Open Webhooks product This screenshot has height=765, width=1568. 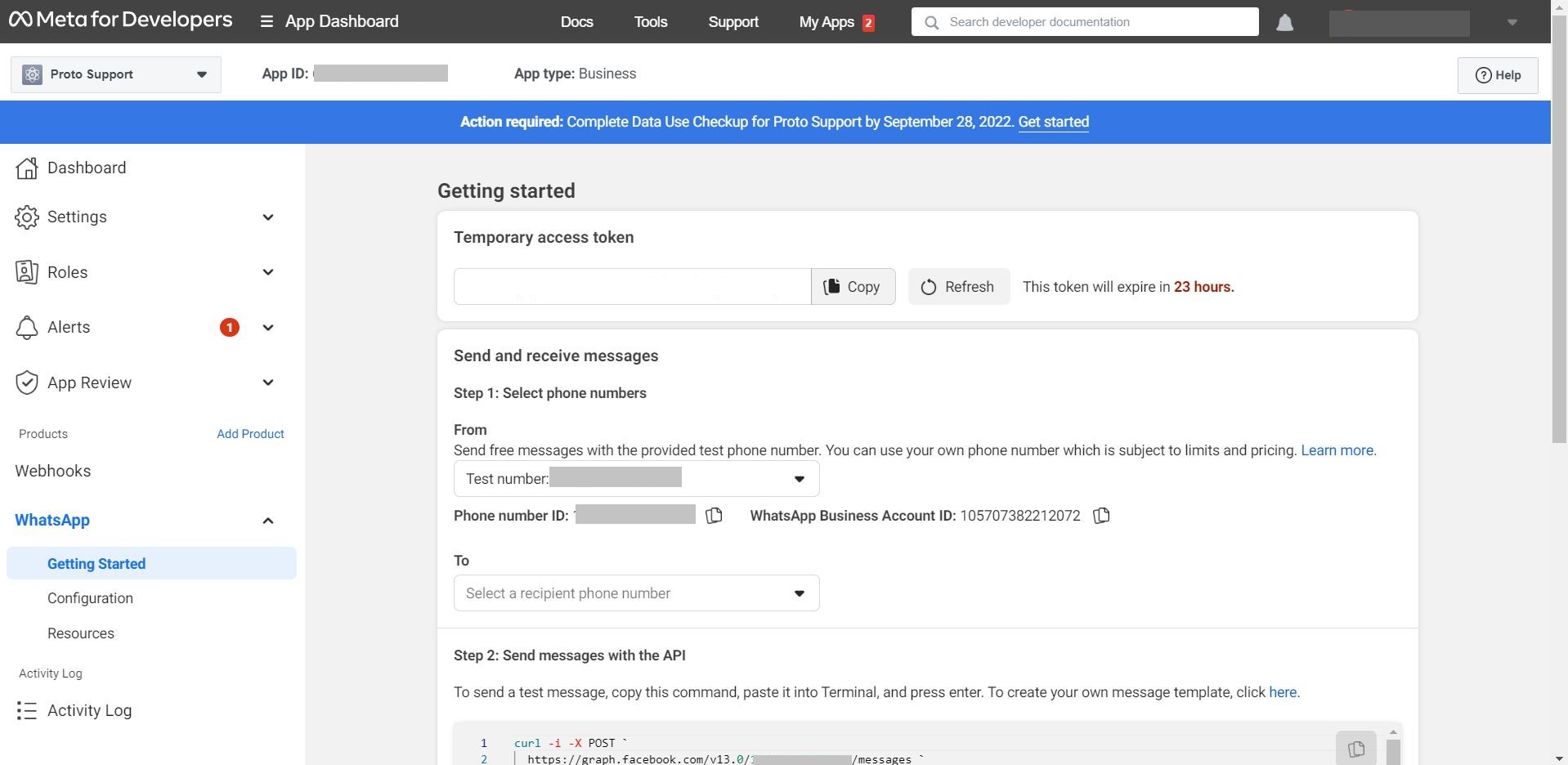pos(53,471)
